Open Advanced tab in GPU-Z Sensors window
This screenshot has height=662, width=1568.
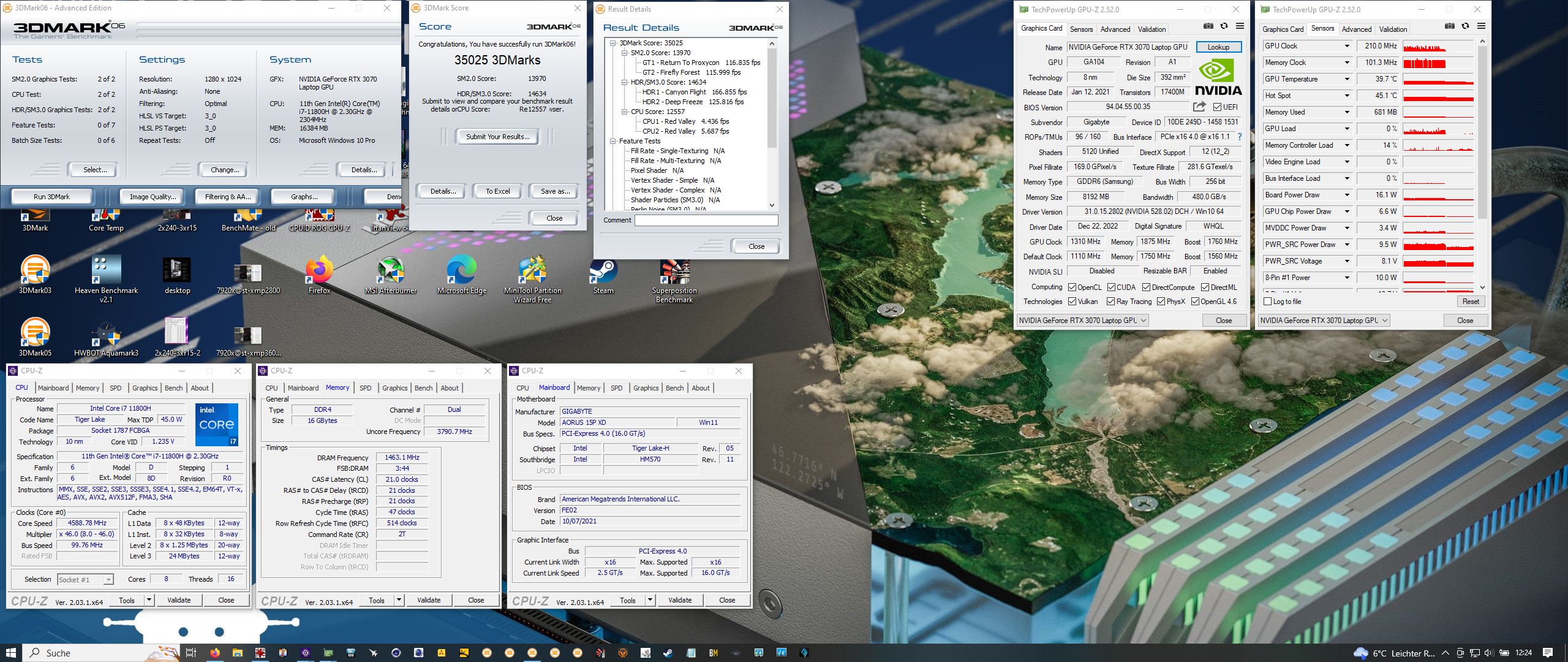pos(1357,29)
